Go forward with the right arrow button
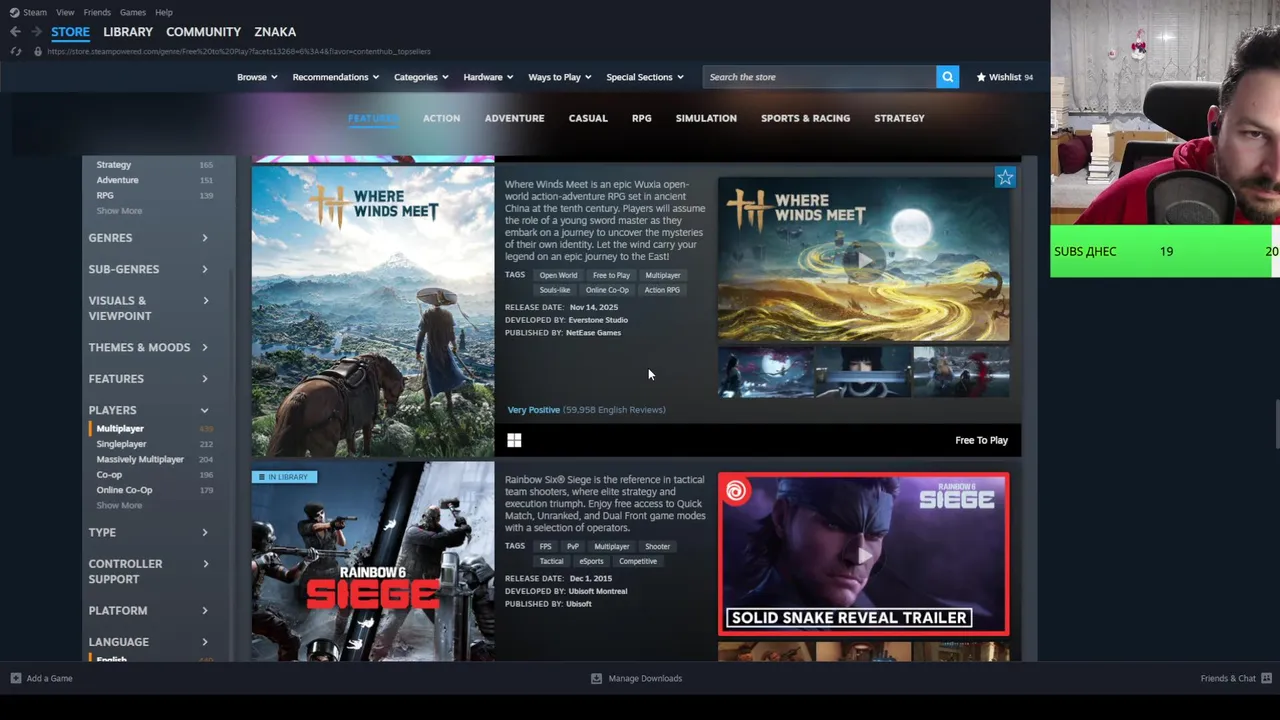 [37, 32]
